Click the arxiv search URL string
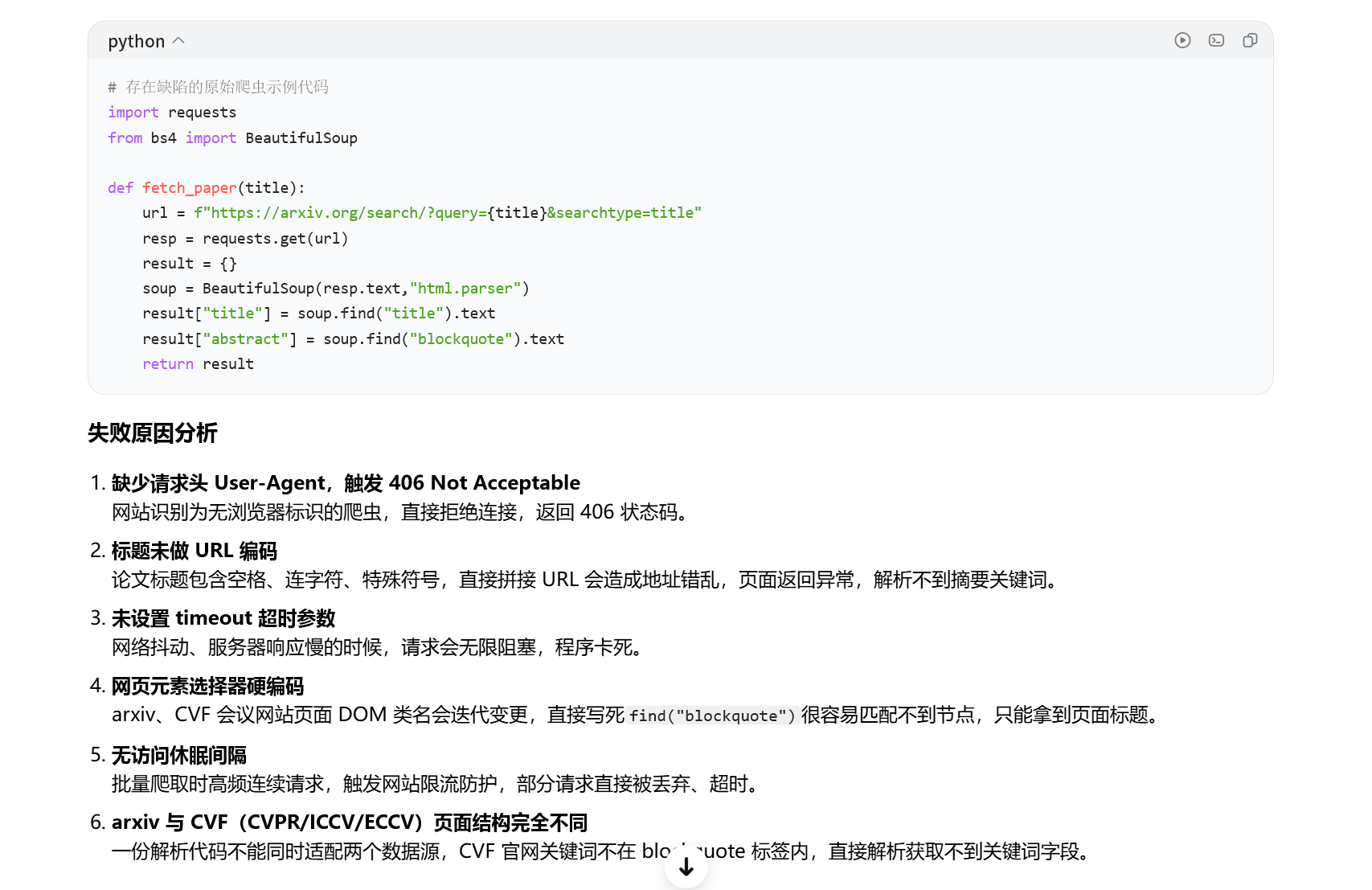Viewport: 1372px width, 890px height. tap(448, 213)
